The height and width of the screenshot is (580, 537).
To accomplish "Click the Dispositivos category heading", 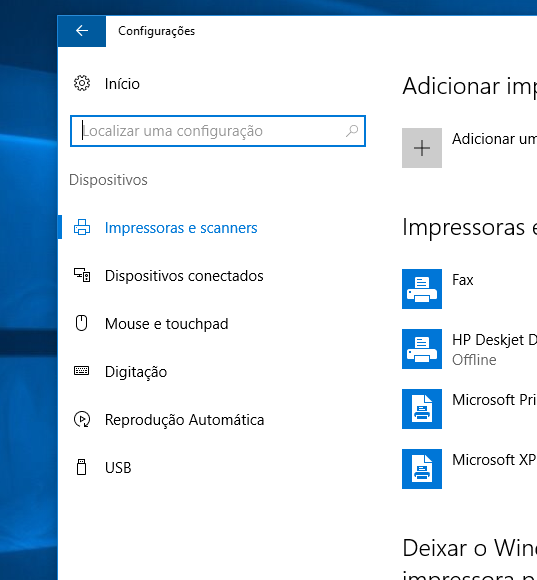I will tap(108, 180).
